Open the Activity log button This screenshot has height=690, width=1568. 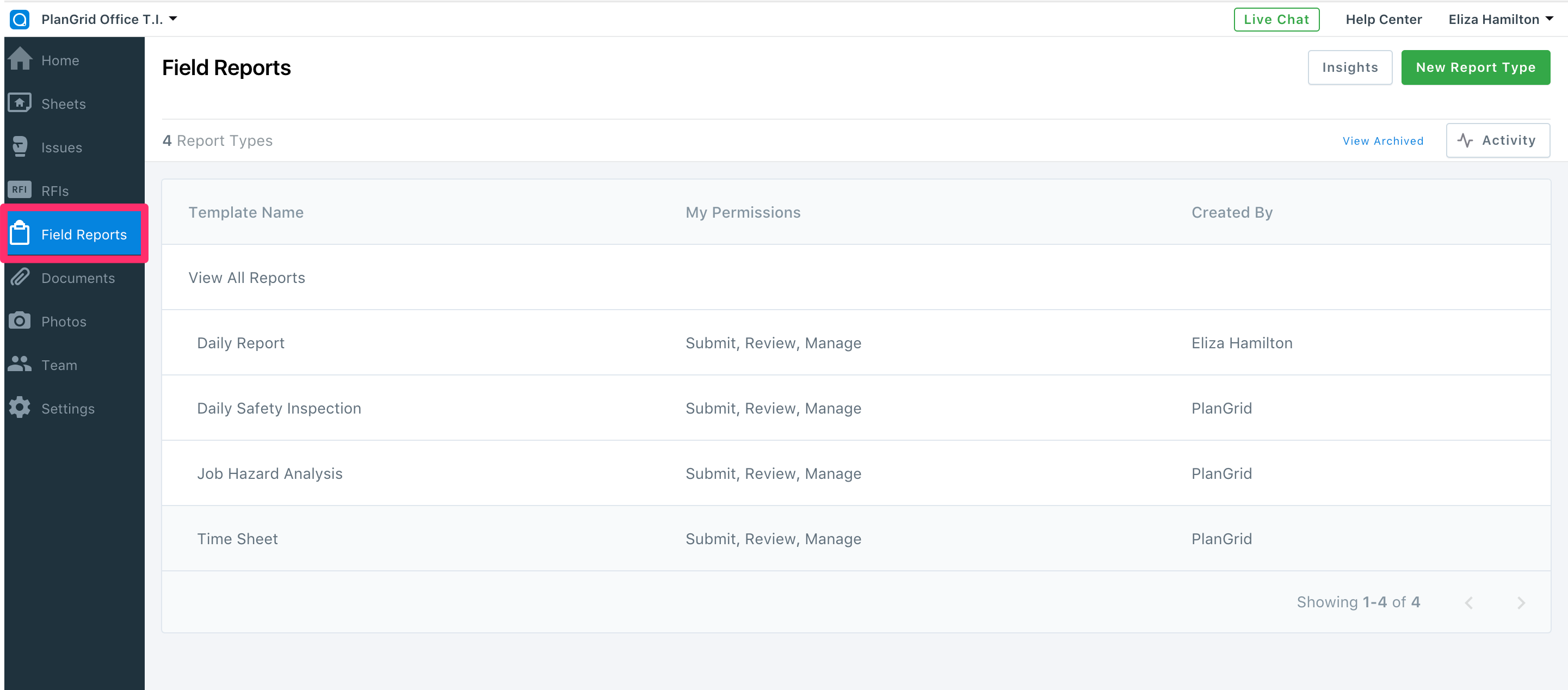[x=1498, y=141]
